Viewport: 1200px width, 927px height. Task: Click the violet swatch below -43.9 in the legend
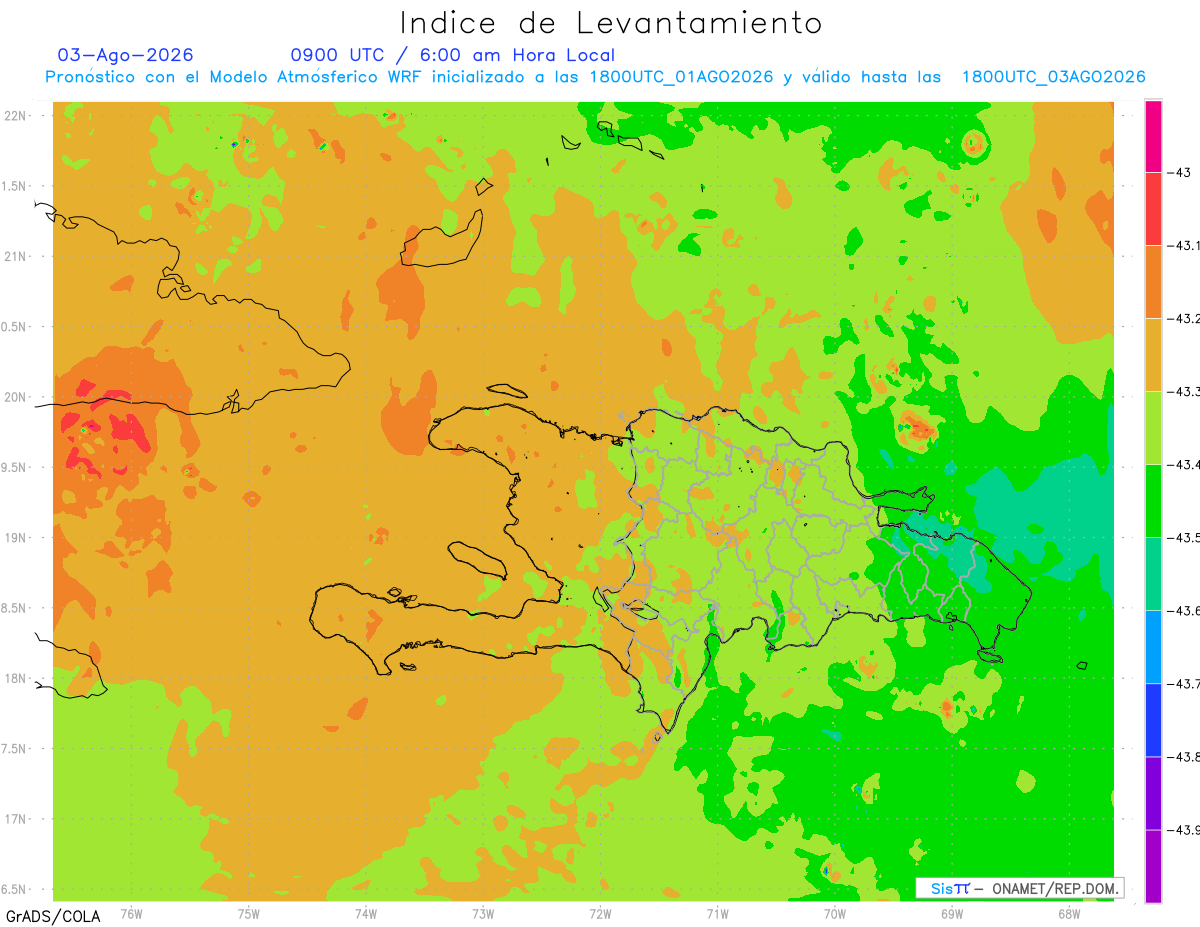point(1153,866)
